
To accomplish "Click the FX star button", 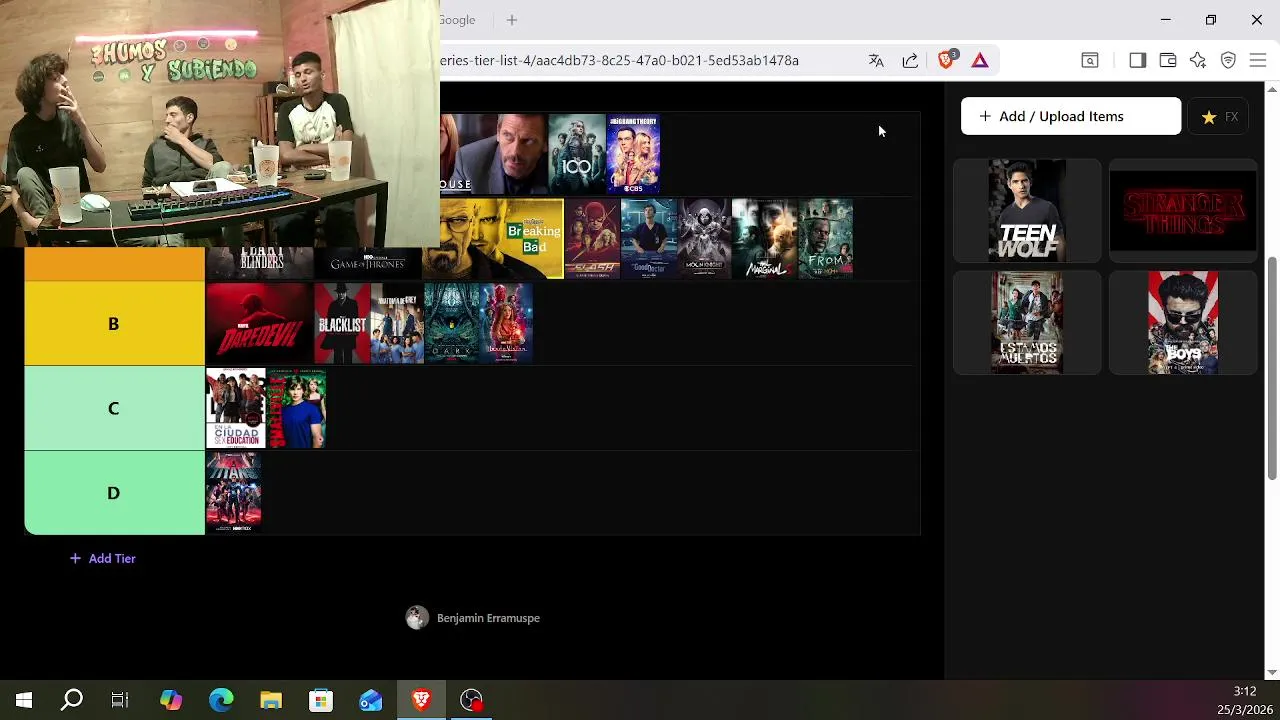I will point(1220,117).
